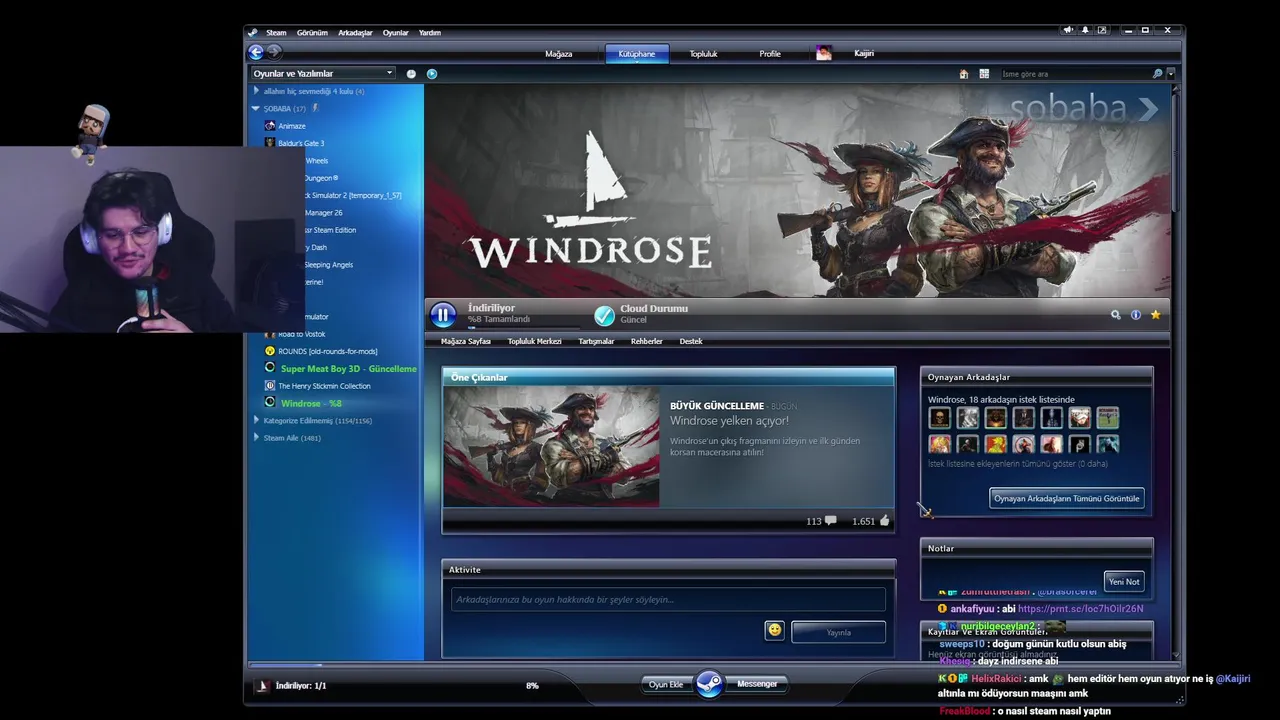Switch to the Topluluk tab
This screenshot has height=720, width=1280.
703,54
